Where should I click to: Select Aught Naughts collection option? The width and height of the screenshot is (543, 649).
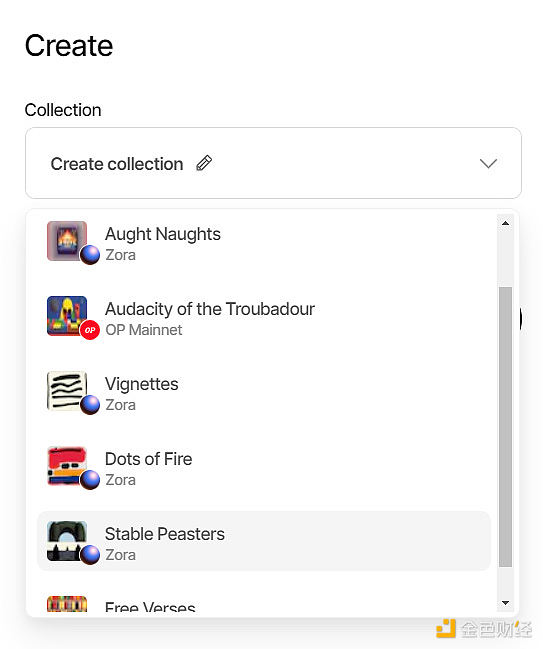pos(264,243)
